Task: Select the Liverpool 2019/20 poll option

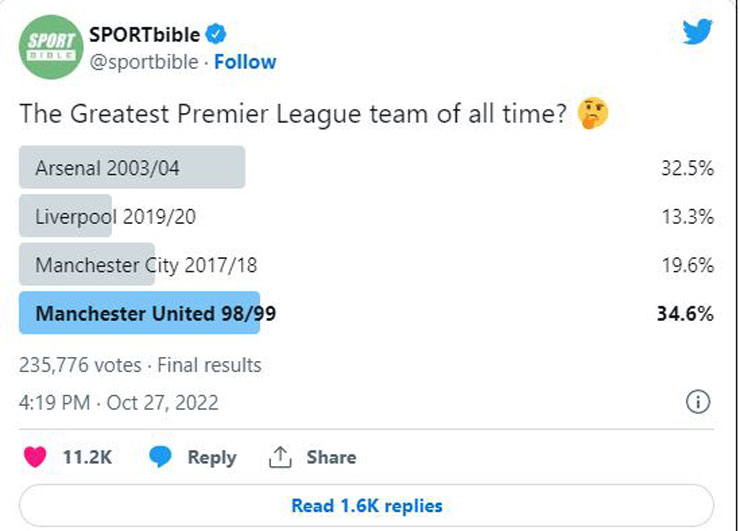Action: (x=366, y=216)
